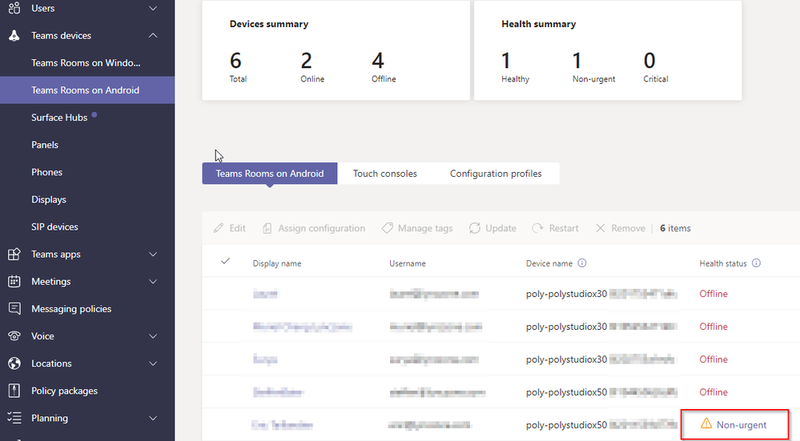Expand the Voice chevron
This screenshot has width=800, height=441.
click(x=153, y=336)
